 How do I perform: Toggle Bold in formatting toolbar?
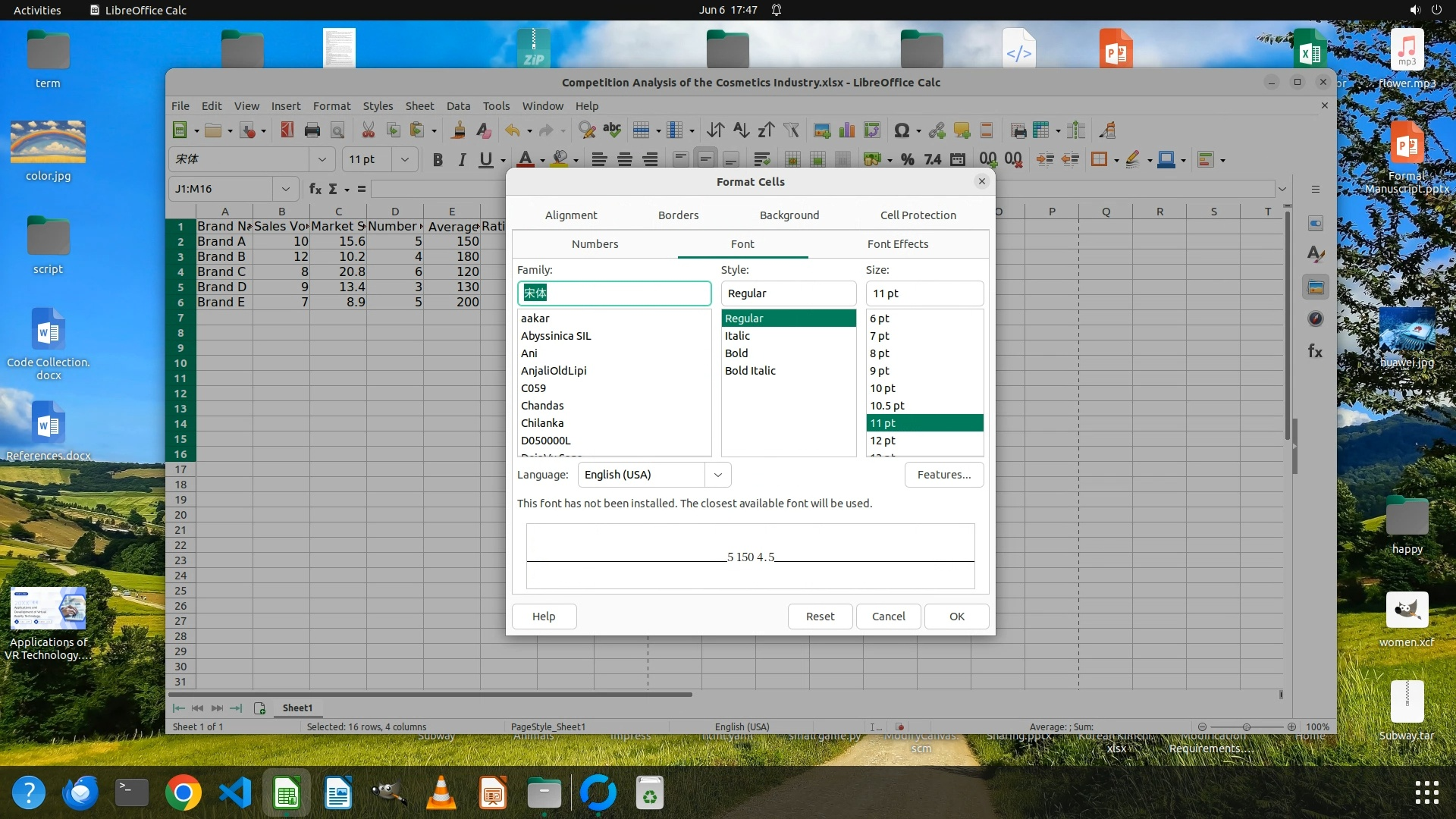[438, 159]
